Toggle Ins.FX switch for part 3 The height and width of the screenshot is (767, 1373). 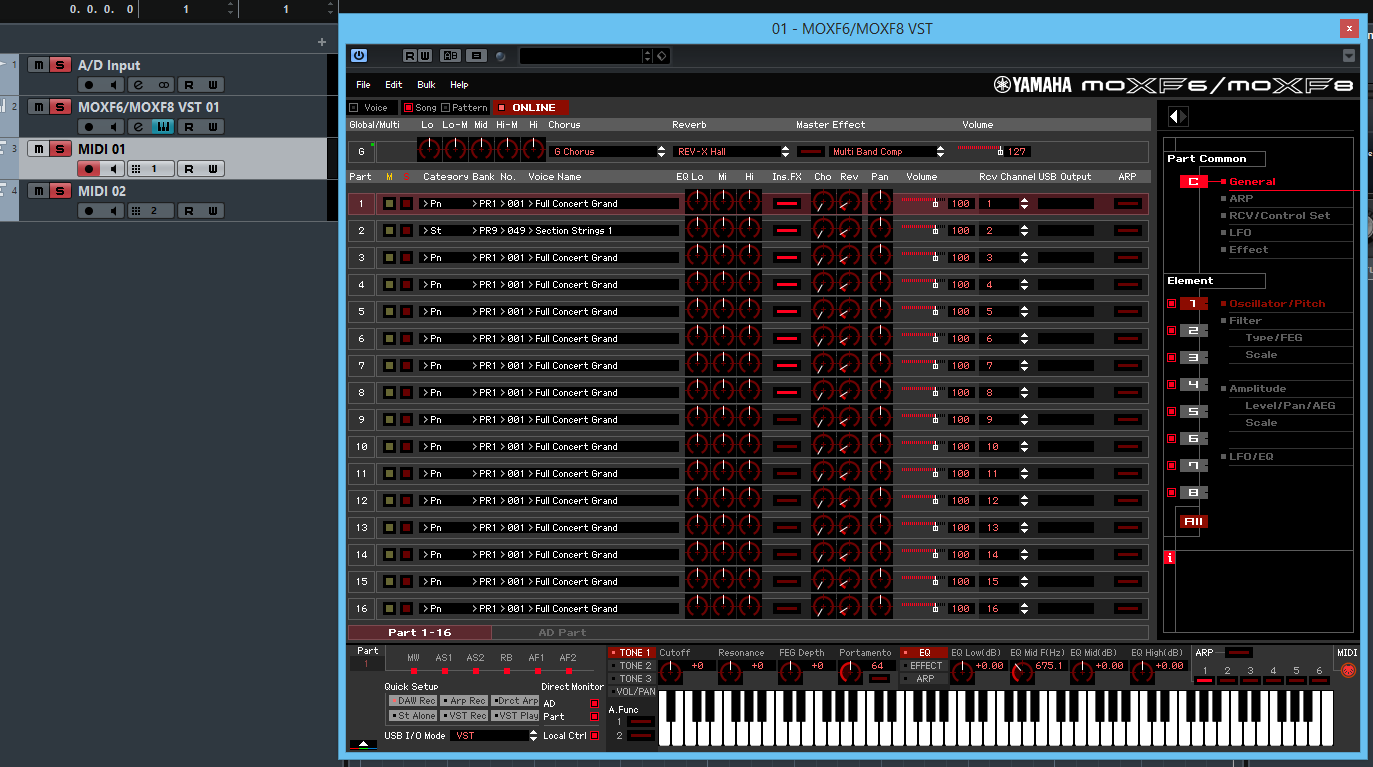788,257
